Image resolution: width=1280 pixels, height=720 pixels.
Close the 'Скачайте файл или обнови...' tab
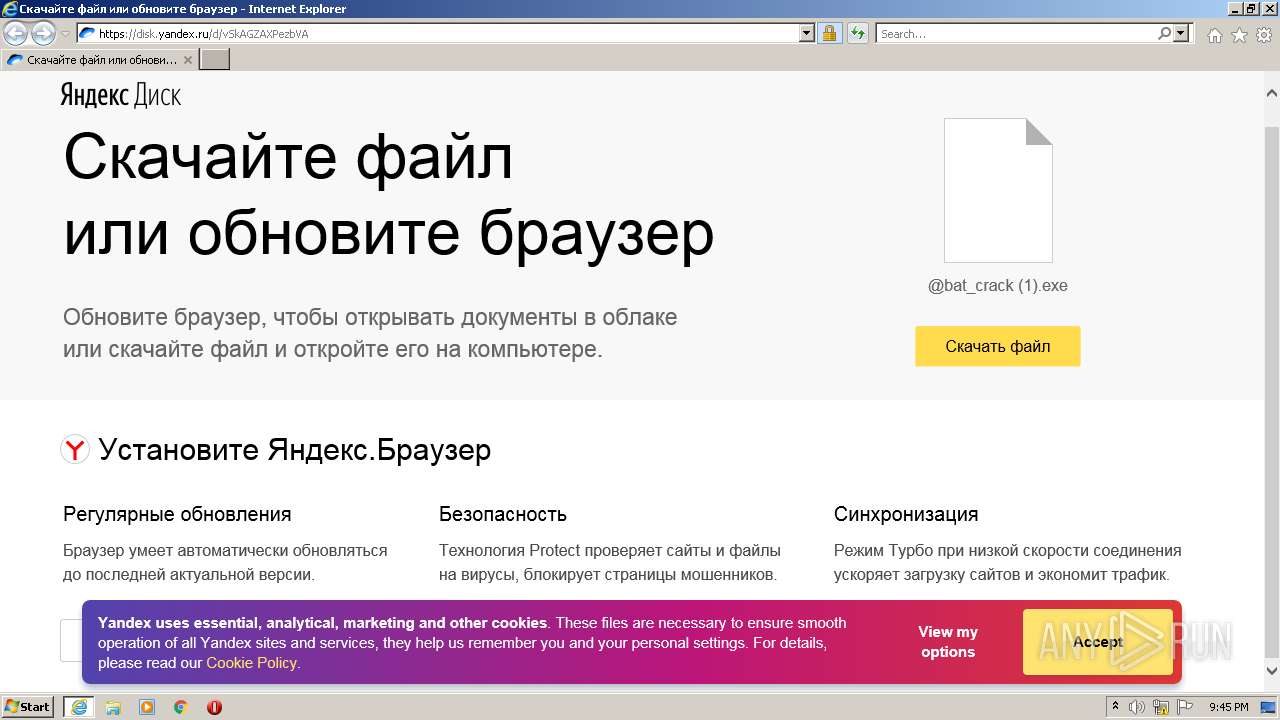188,60
